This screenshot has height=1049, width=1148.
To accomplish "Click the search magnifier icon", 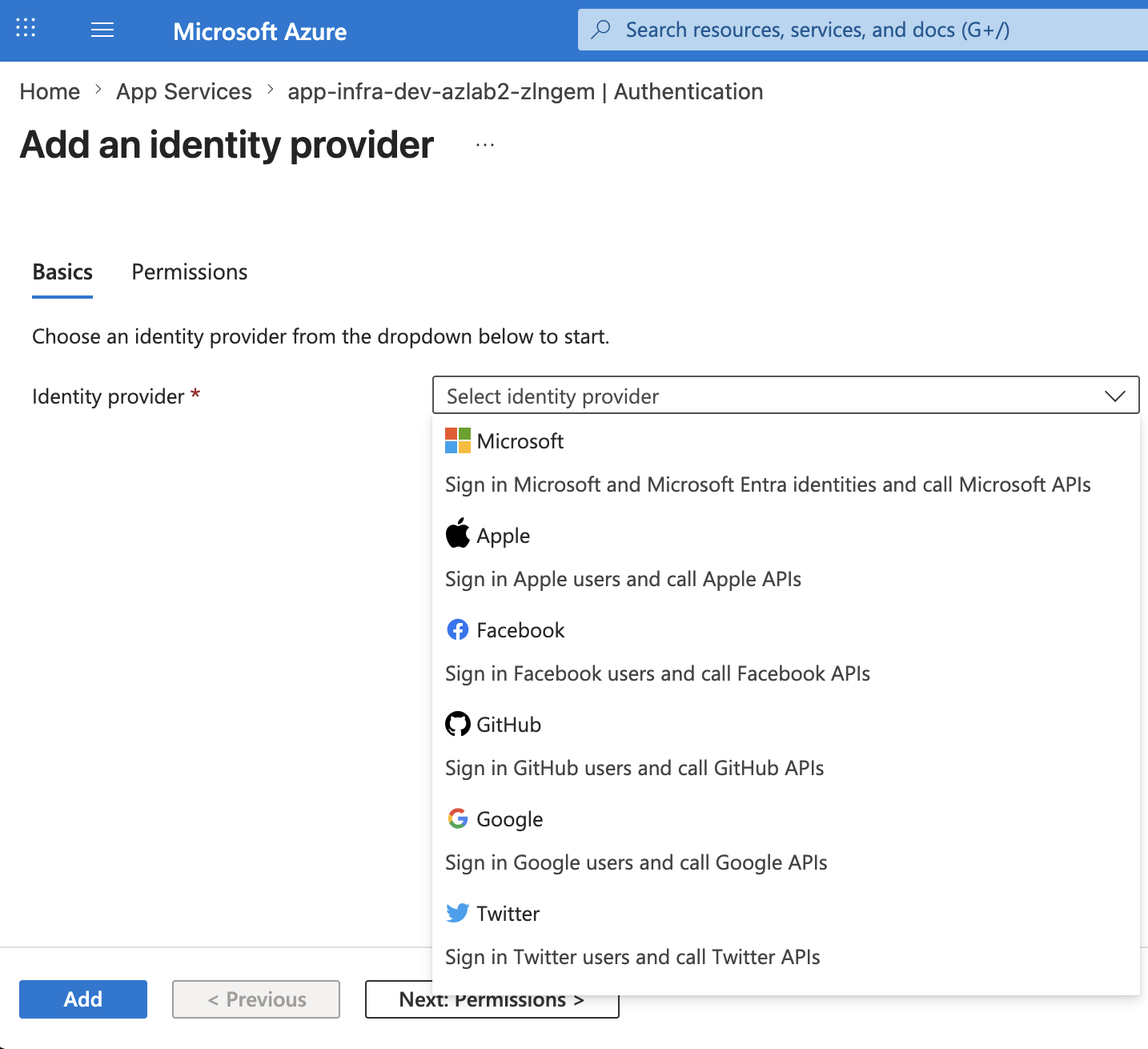I will tap(600, 30).
